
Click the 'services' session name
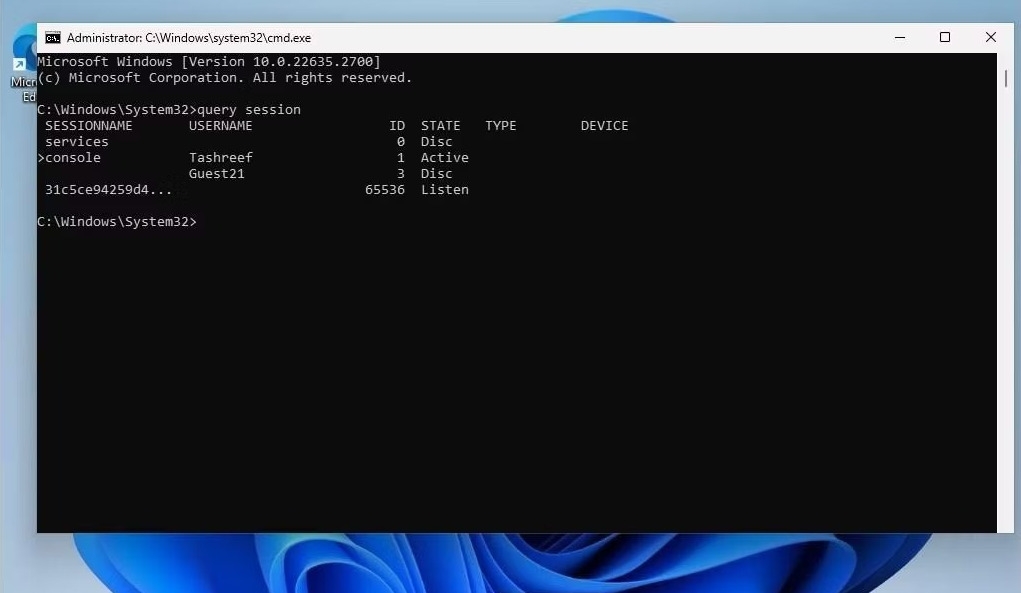77,141
